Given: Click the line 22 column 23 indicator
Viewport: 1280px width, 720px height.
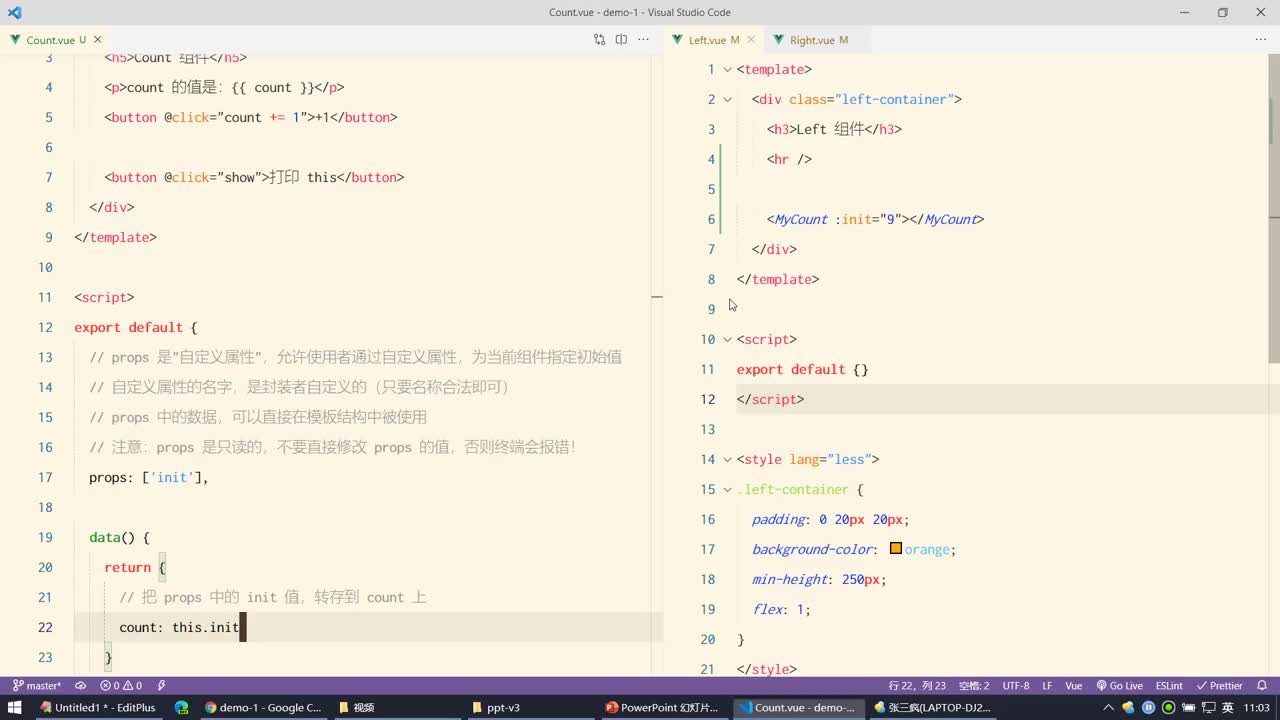Looking at the screenshot, I should point(917,686).
